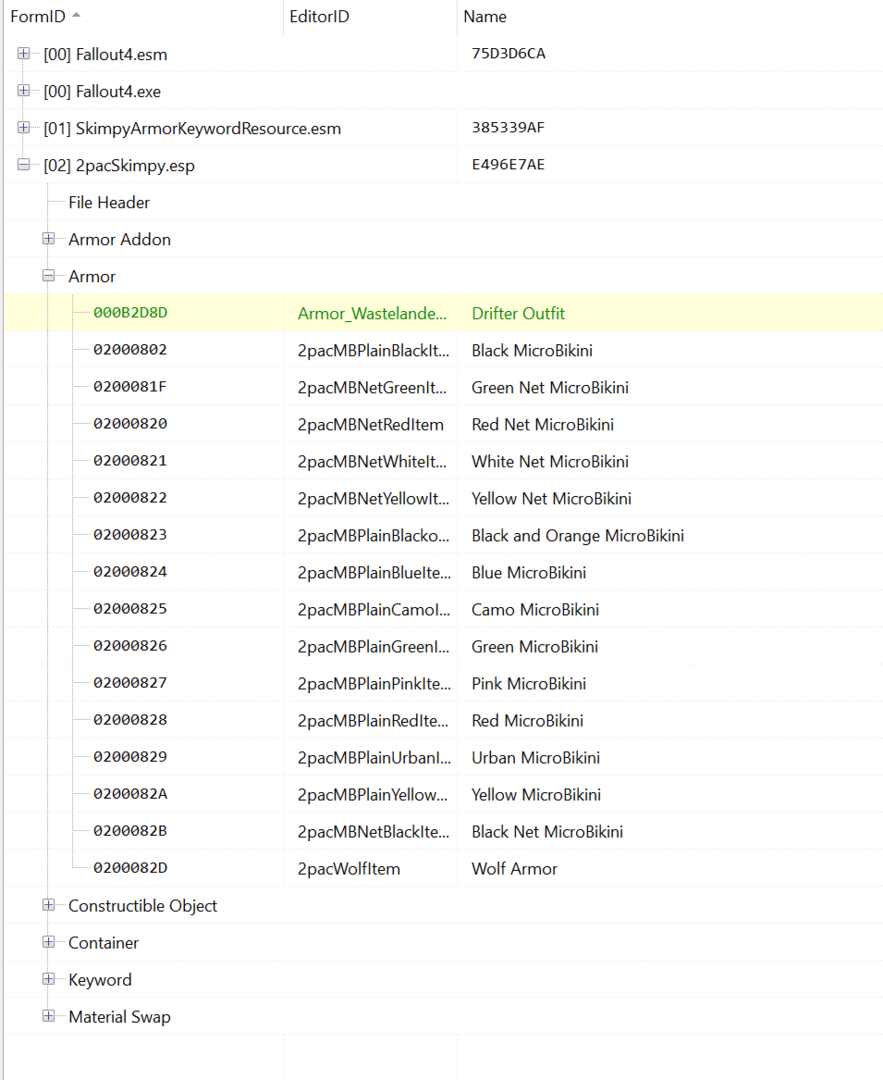This screenshot has width=883, height=1080.
Task: Select the File Header row
Action: [109, 202]
